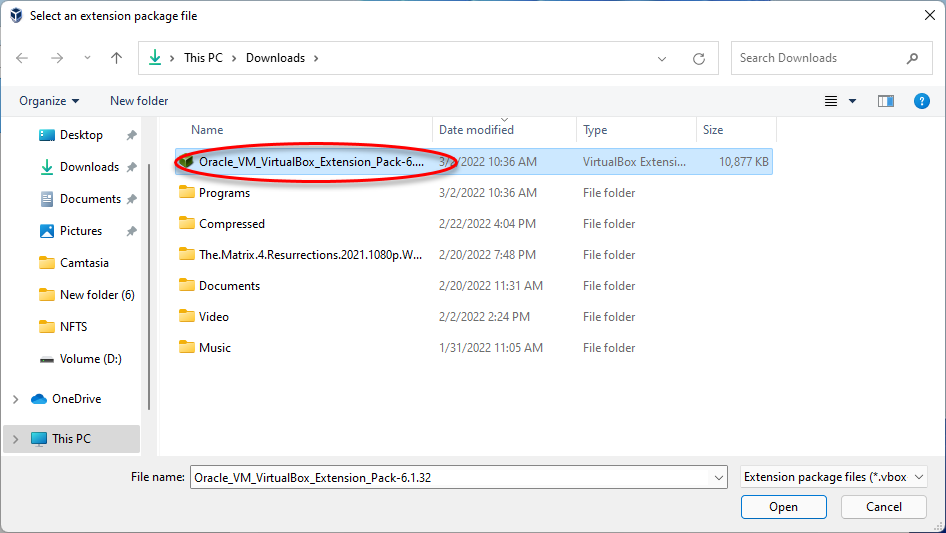Open the Extension package files type dropdown
946x533 pixels.
834,477
